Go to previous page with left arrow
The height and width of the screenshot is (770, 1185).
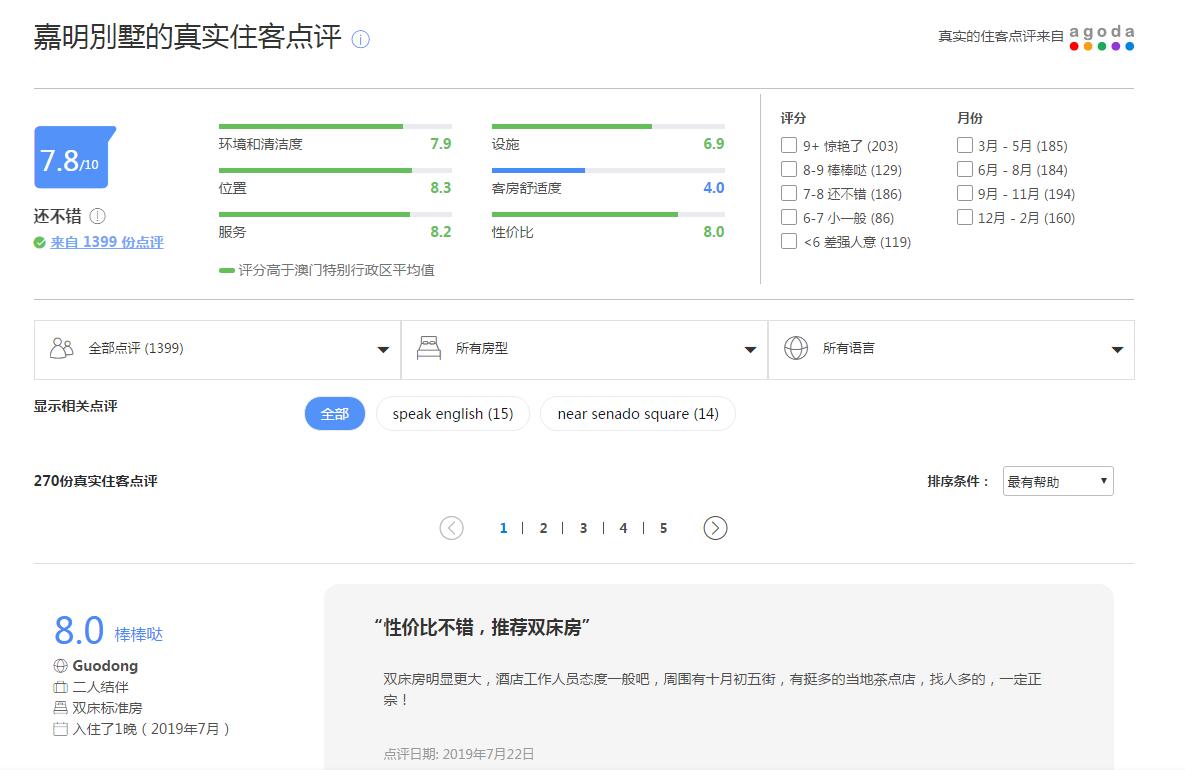[451, 528]
